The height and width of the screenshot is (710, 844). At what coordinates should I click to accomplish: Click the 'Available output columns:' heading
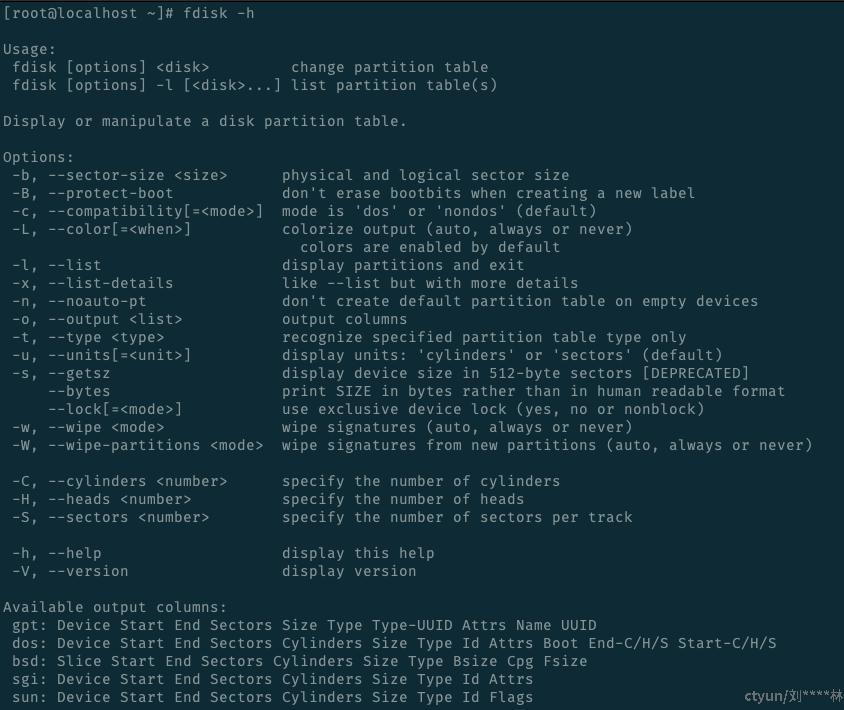[x=115, y=607]
